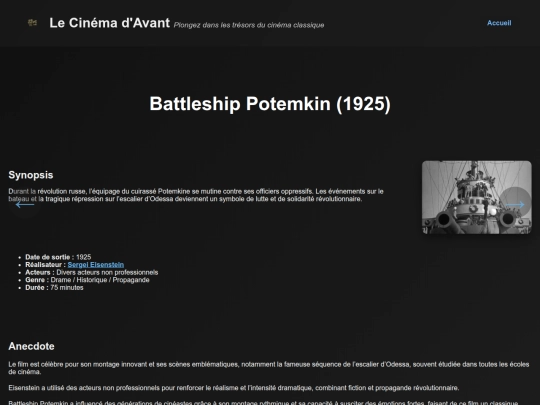Open the Sergei Eisenstein director link

(96, 264)
